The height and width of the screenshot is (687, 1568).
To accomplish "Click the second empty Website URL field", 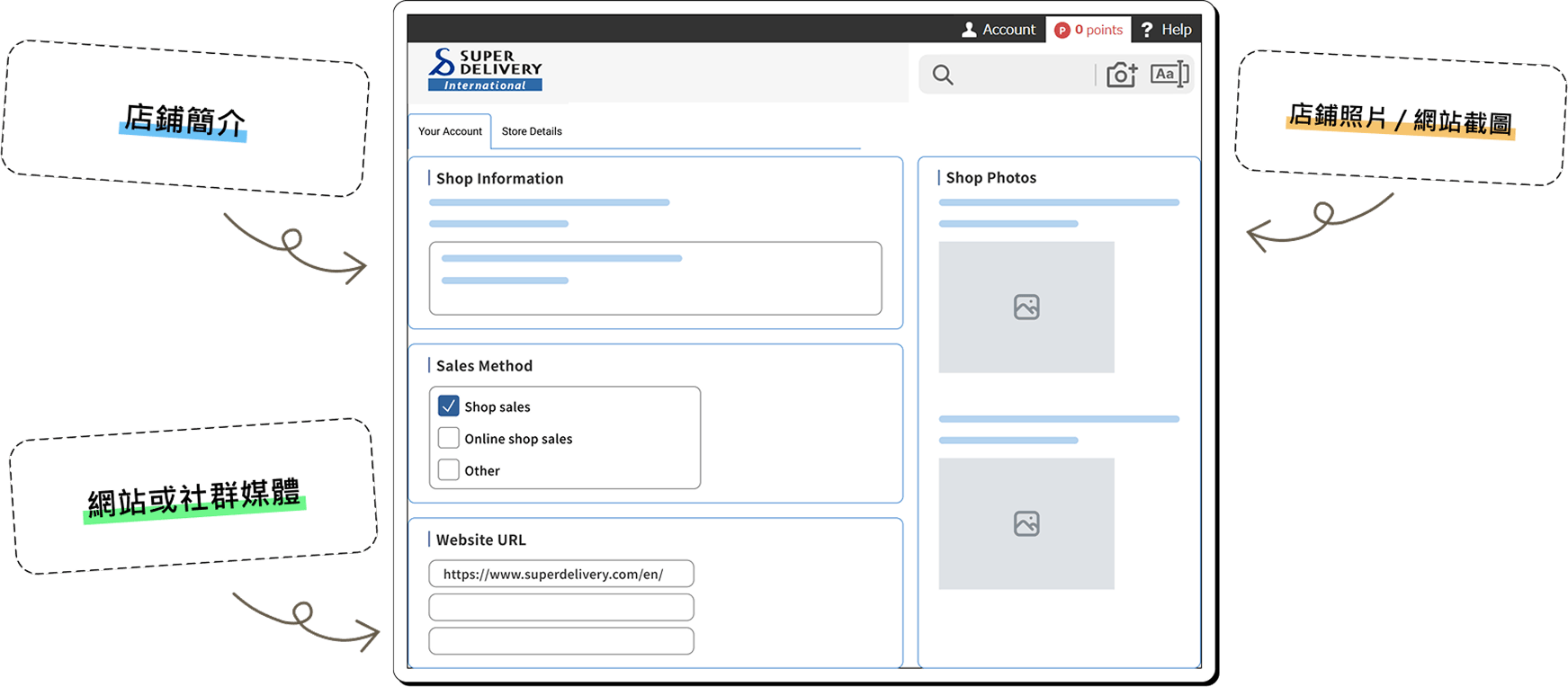I will (x=561, y=607).
